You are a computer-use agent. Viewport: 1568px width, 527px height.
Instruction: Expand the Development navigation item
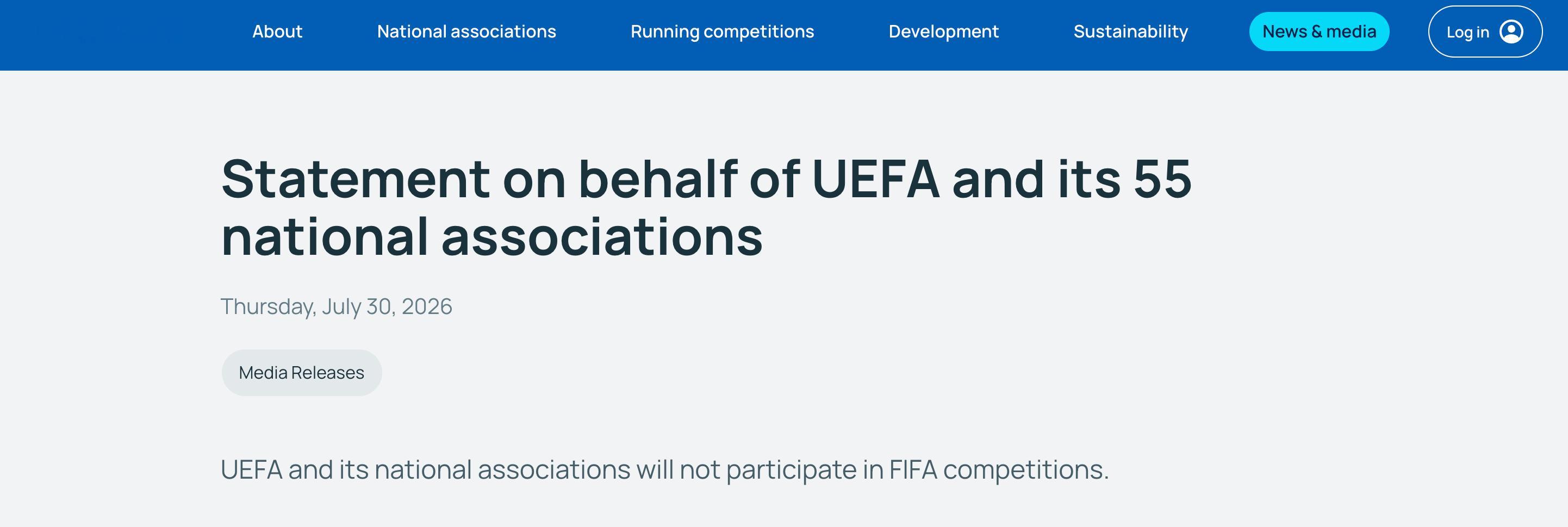943,32
